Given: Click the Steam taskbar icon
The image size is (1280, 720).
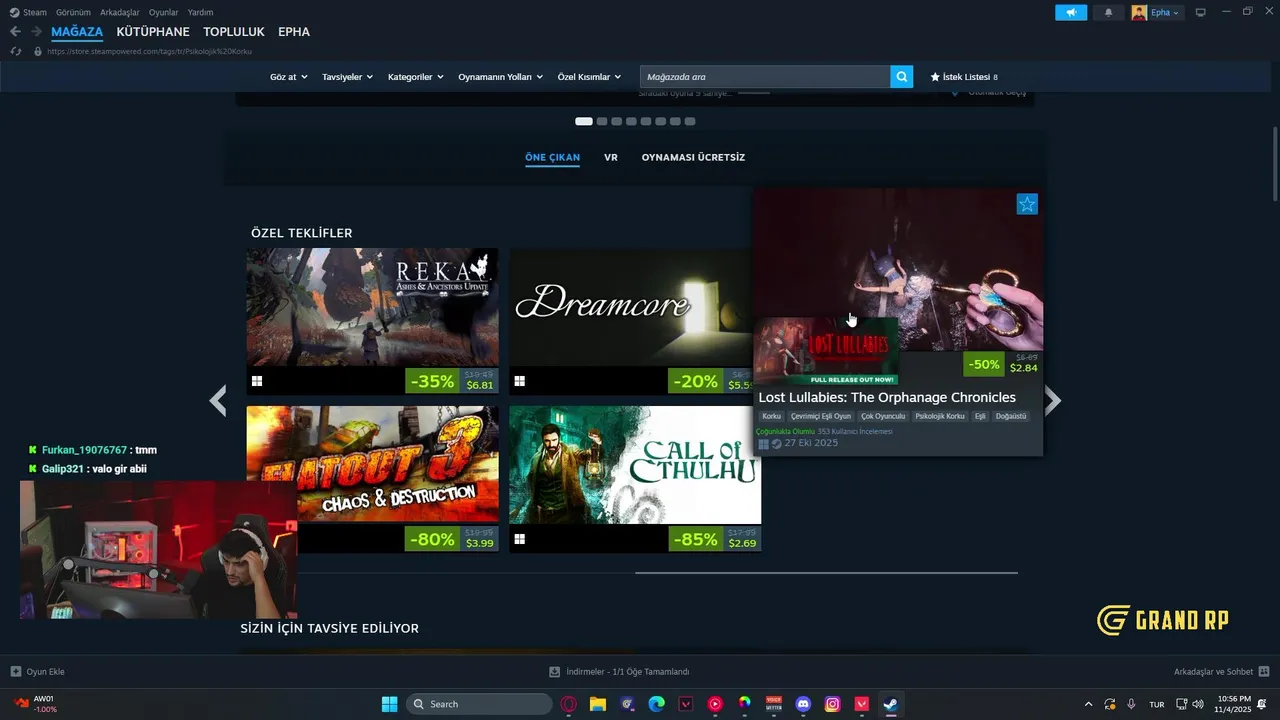Looking at the screenshot, I should (890, 704).
